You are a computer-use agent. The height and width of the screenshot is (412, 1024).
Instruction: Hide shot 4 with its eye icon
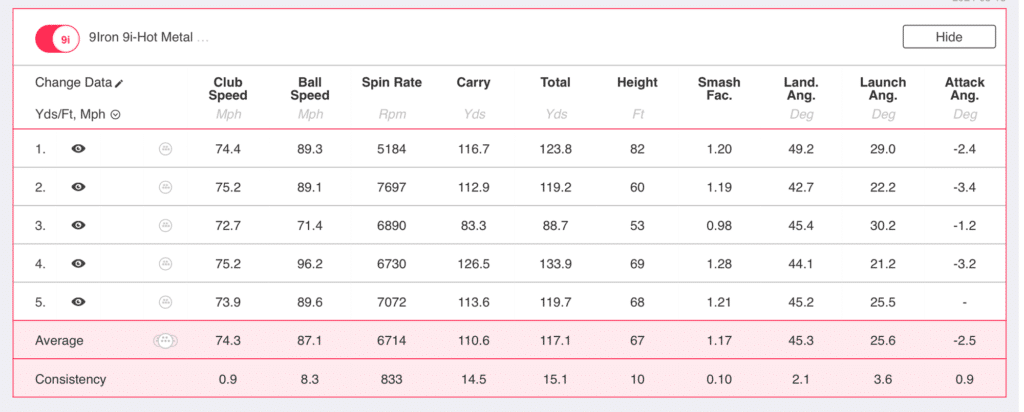pyautogui.click(x=78, y=264)
